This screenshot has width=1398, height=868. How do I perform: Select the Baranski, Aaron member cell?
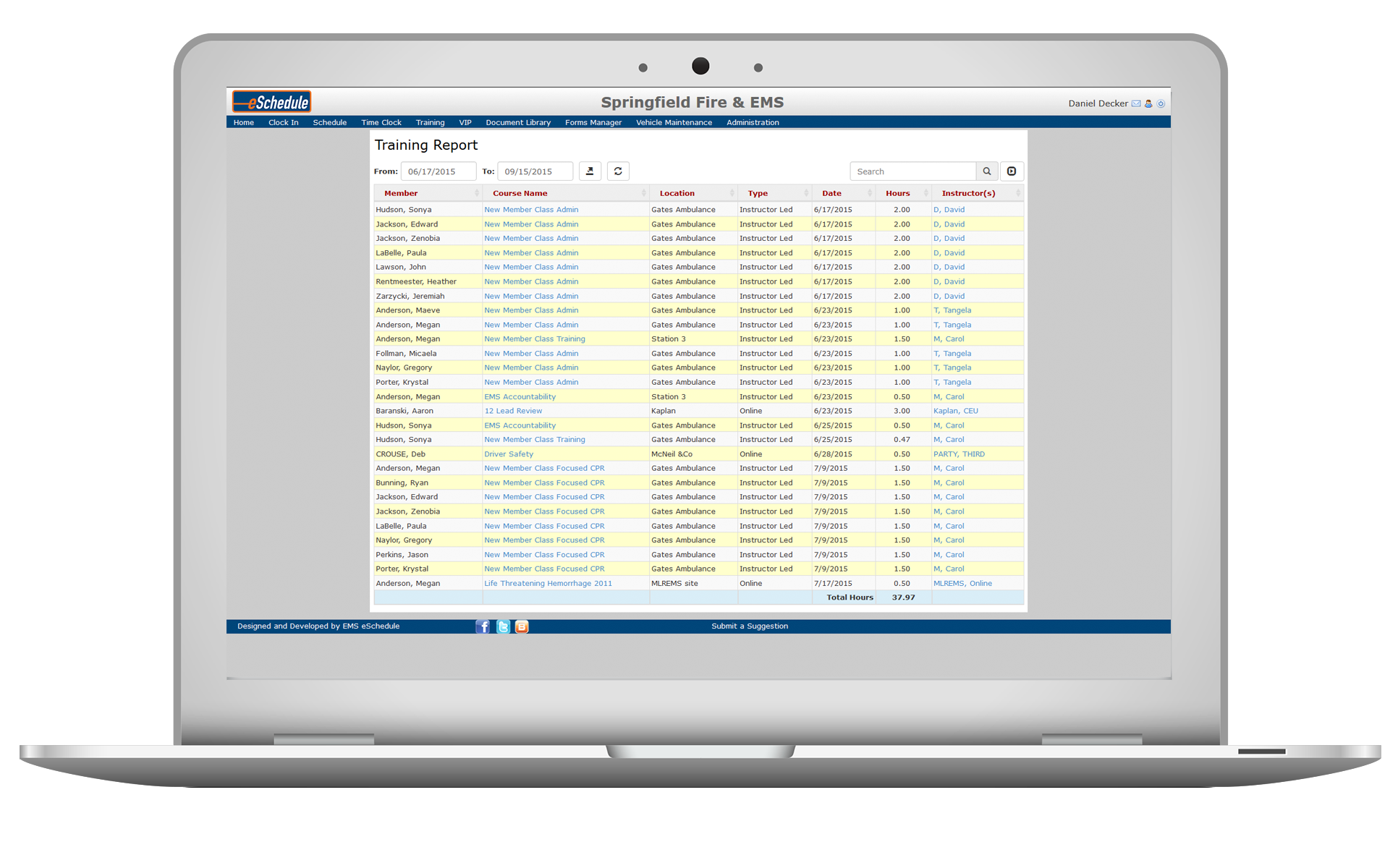(x=428, y=411)
